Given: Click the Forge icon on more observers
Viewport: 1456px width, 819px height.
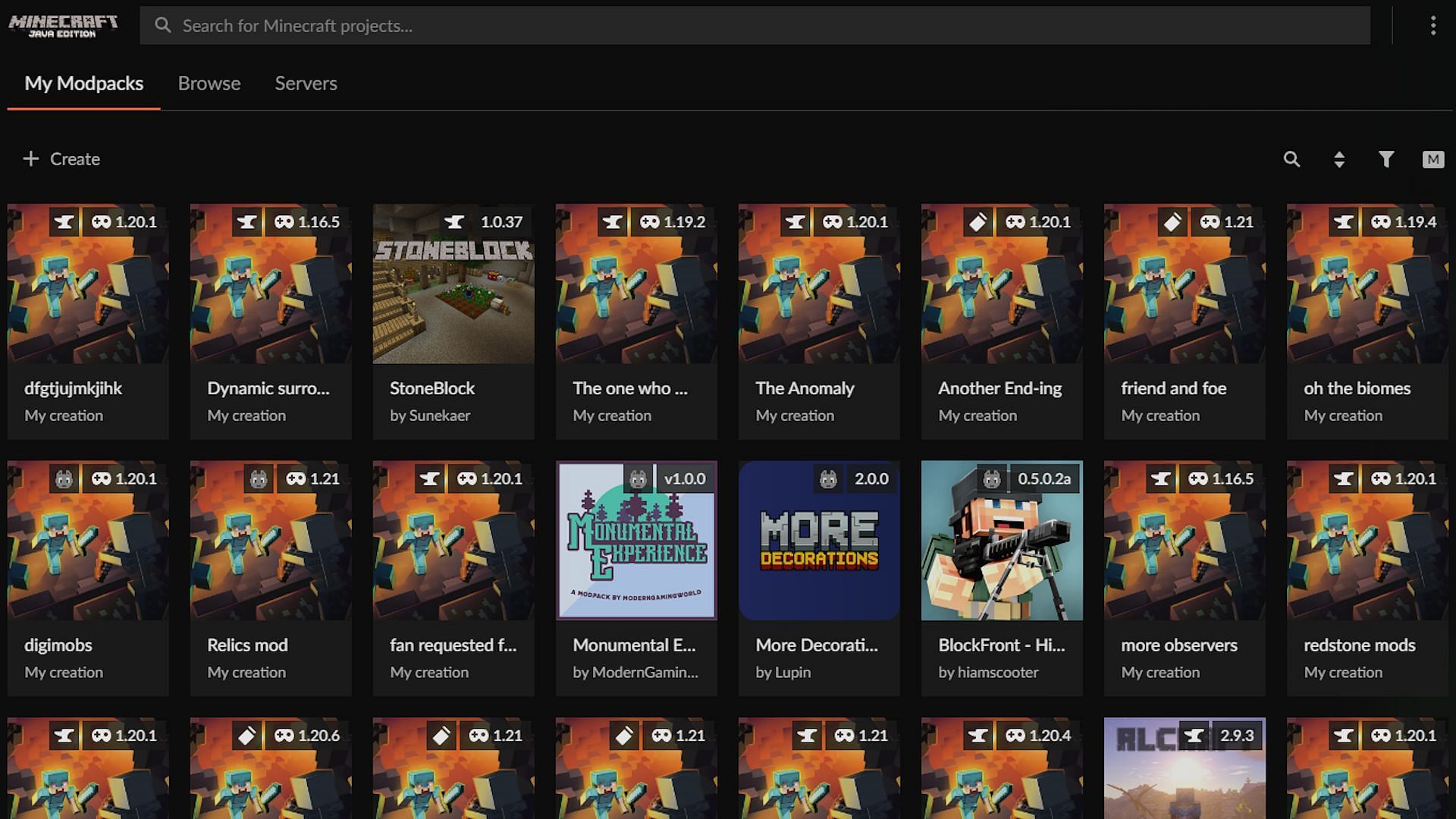Looking at the screenshot, I should point(1161,479).
